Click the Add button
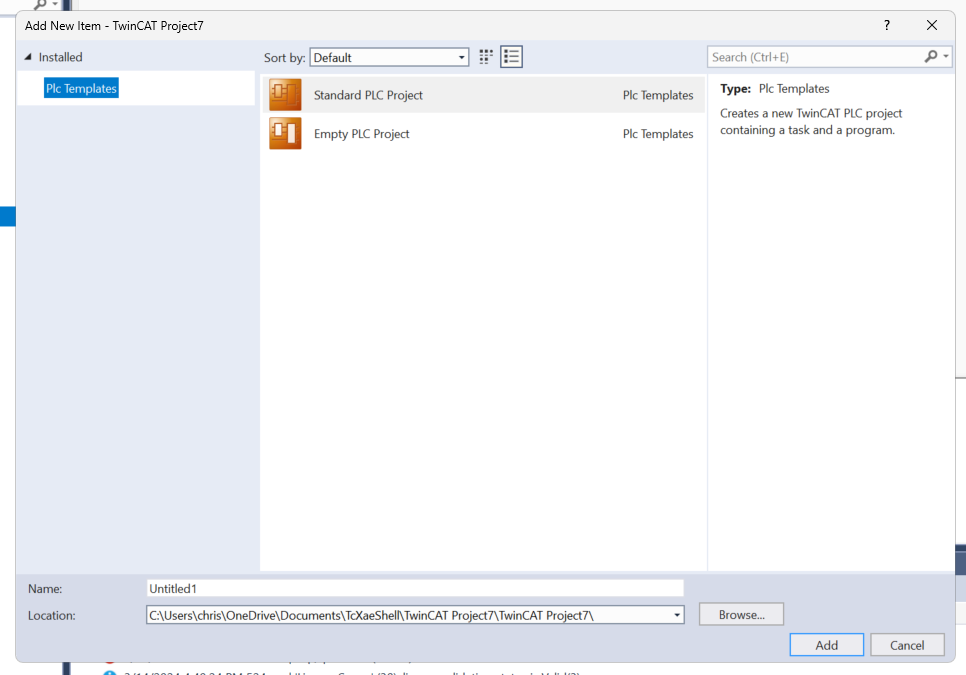This screenshot has height=675, width=966. [x=826, y=645]
